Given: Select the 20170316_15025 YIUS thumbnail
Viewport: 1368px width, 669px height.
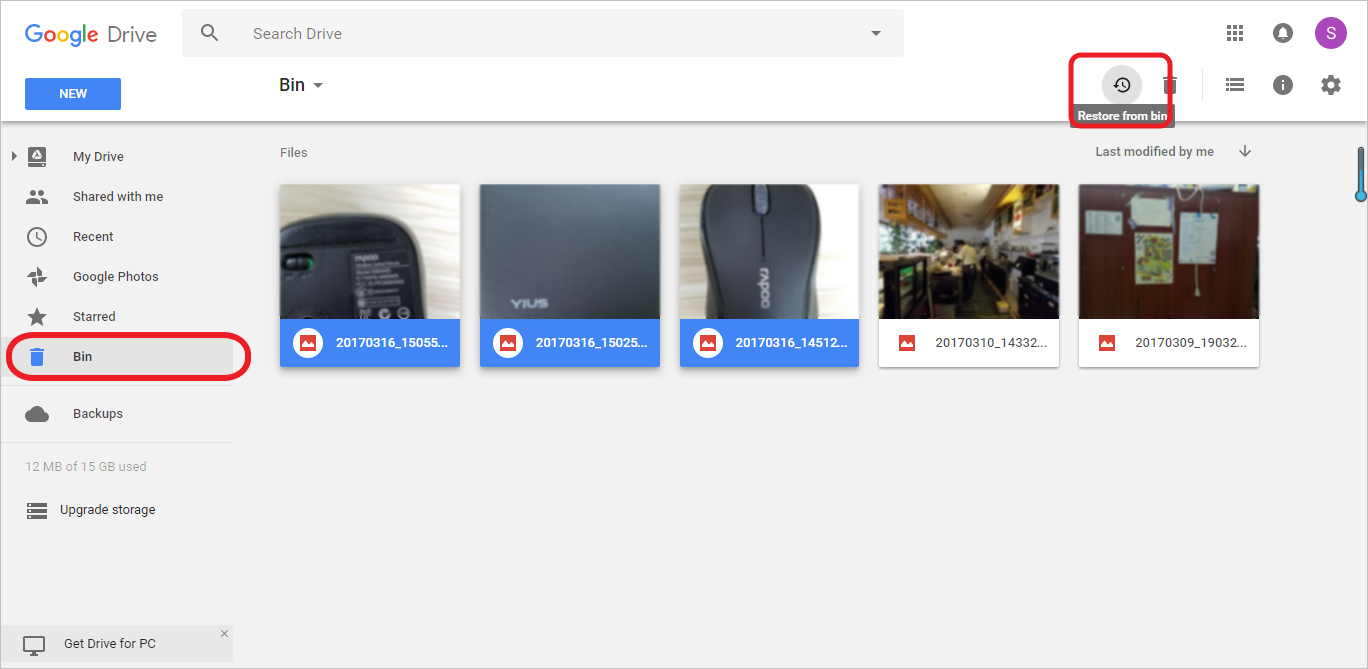Looking at the screenshot, I should [570, 252].
